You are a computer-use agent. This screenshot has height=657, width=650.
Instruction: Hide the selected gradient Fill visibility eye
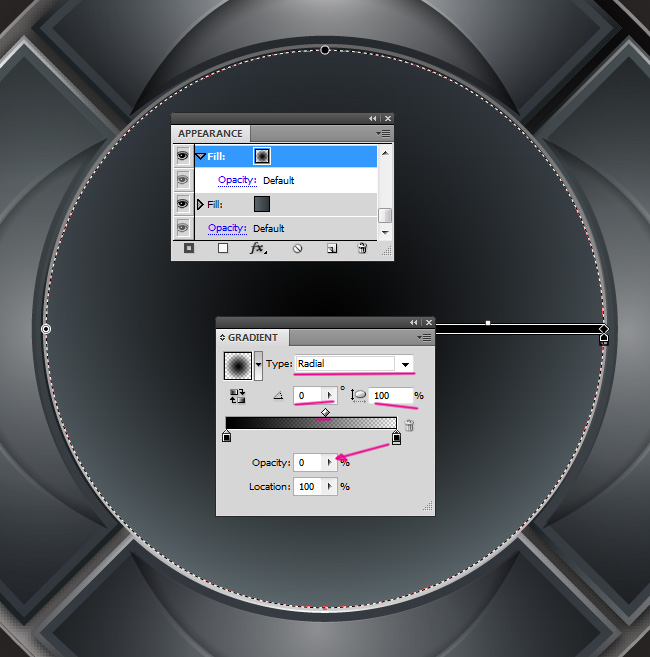pyautogui.click(x=183, y=156)
